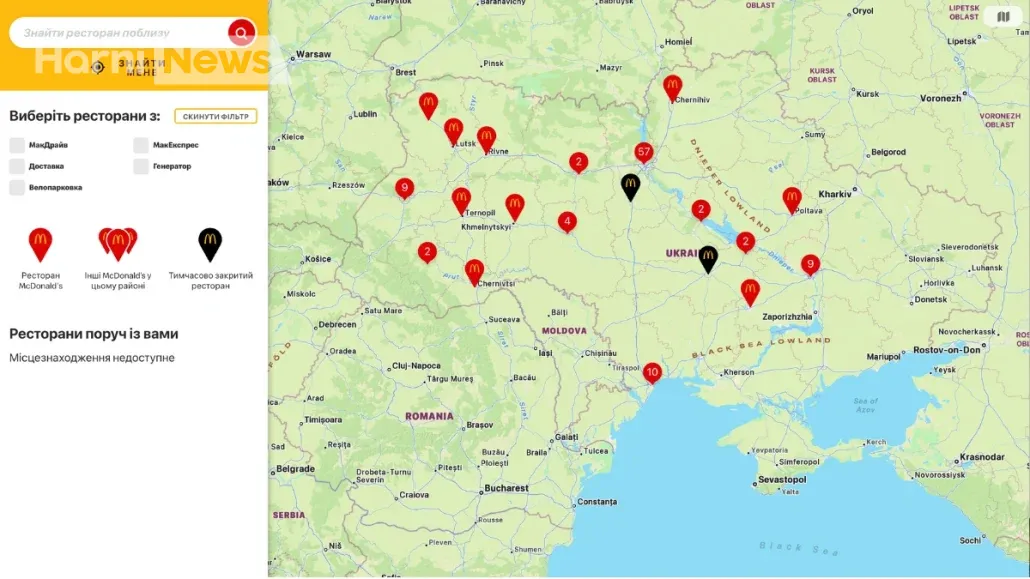Select the McDonald's pin above Zaporizhzhia

click(x=750, y=291)
